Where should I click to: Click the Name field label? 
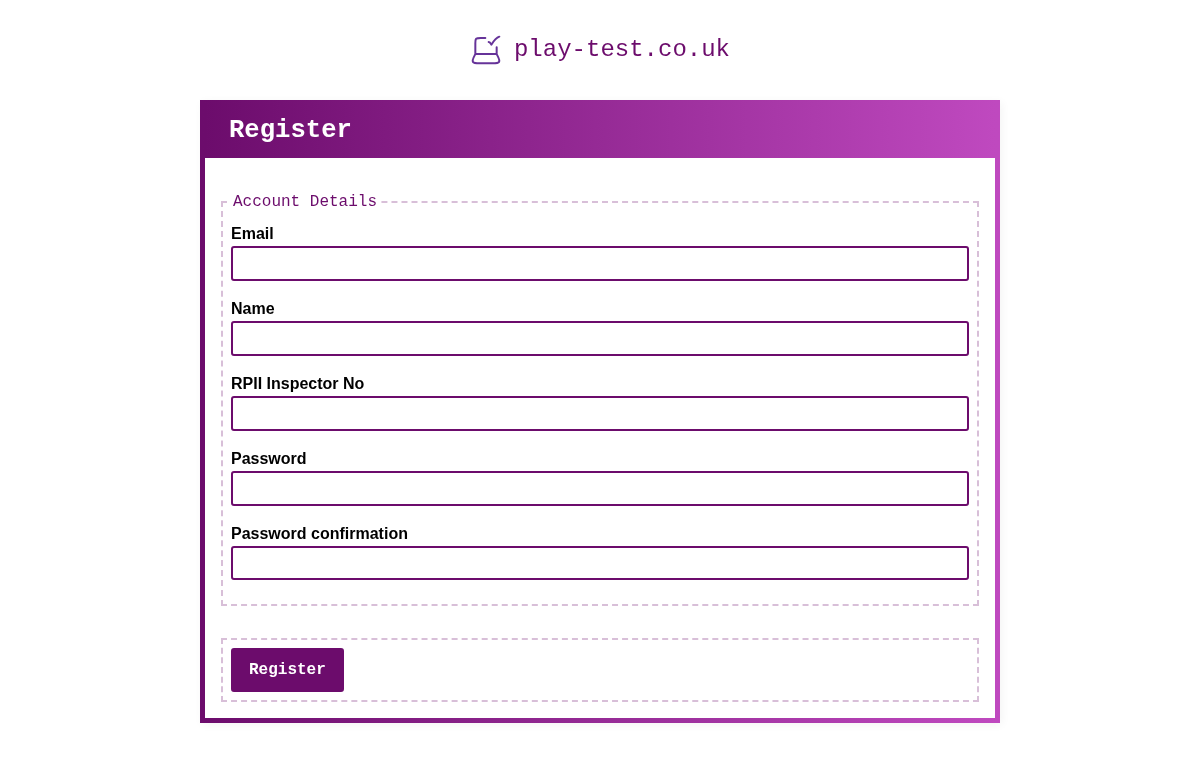tap(252, 308)
